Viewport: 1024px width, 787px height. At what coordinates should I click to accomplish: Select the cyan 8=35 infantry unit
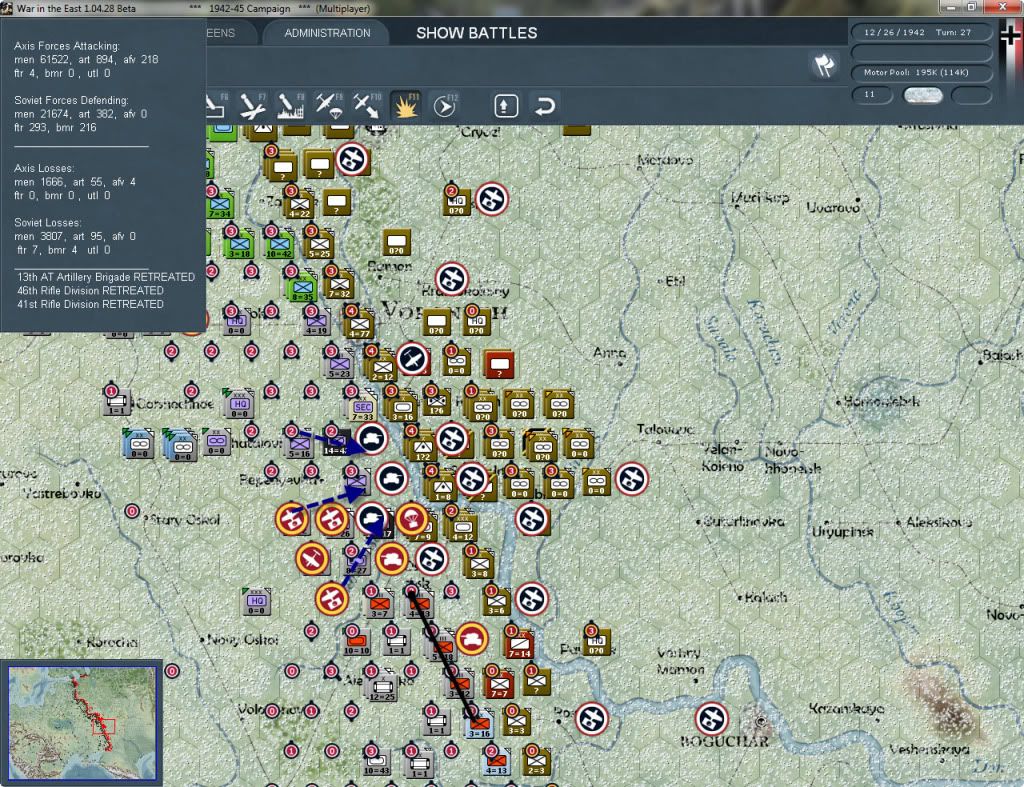(302, 288)
